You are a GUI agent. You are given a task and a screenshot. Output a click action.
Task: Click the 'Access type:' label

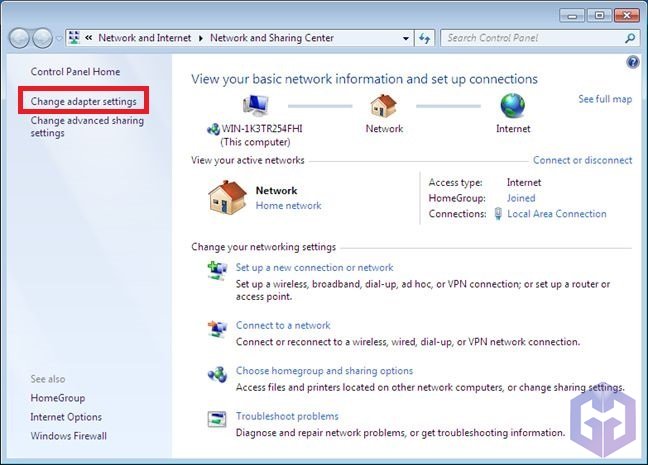coord(455,182)
